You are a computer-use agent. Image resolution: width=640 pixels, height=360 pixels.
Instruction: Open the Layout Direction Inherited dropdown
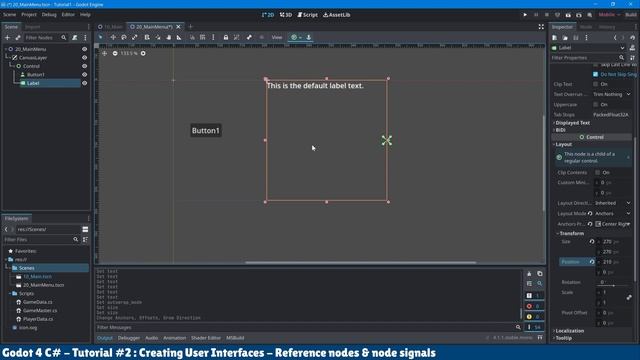[613, 203]
